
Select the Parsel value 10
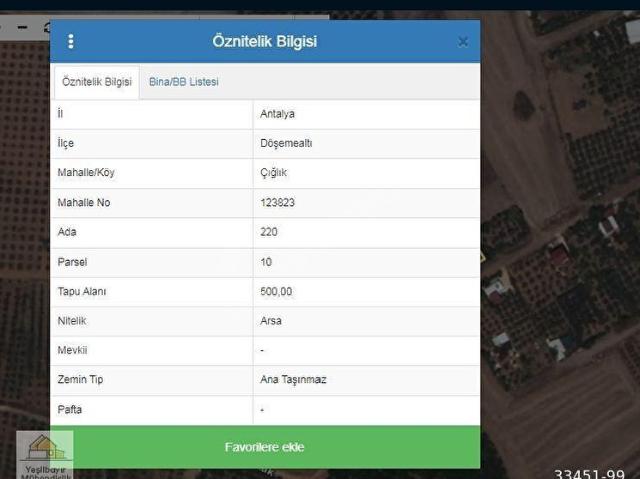pos(266,262)
